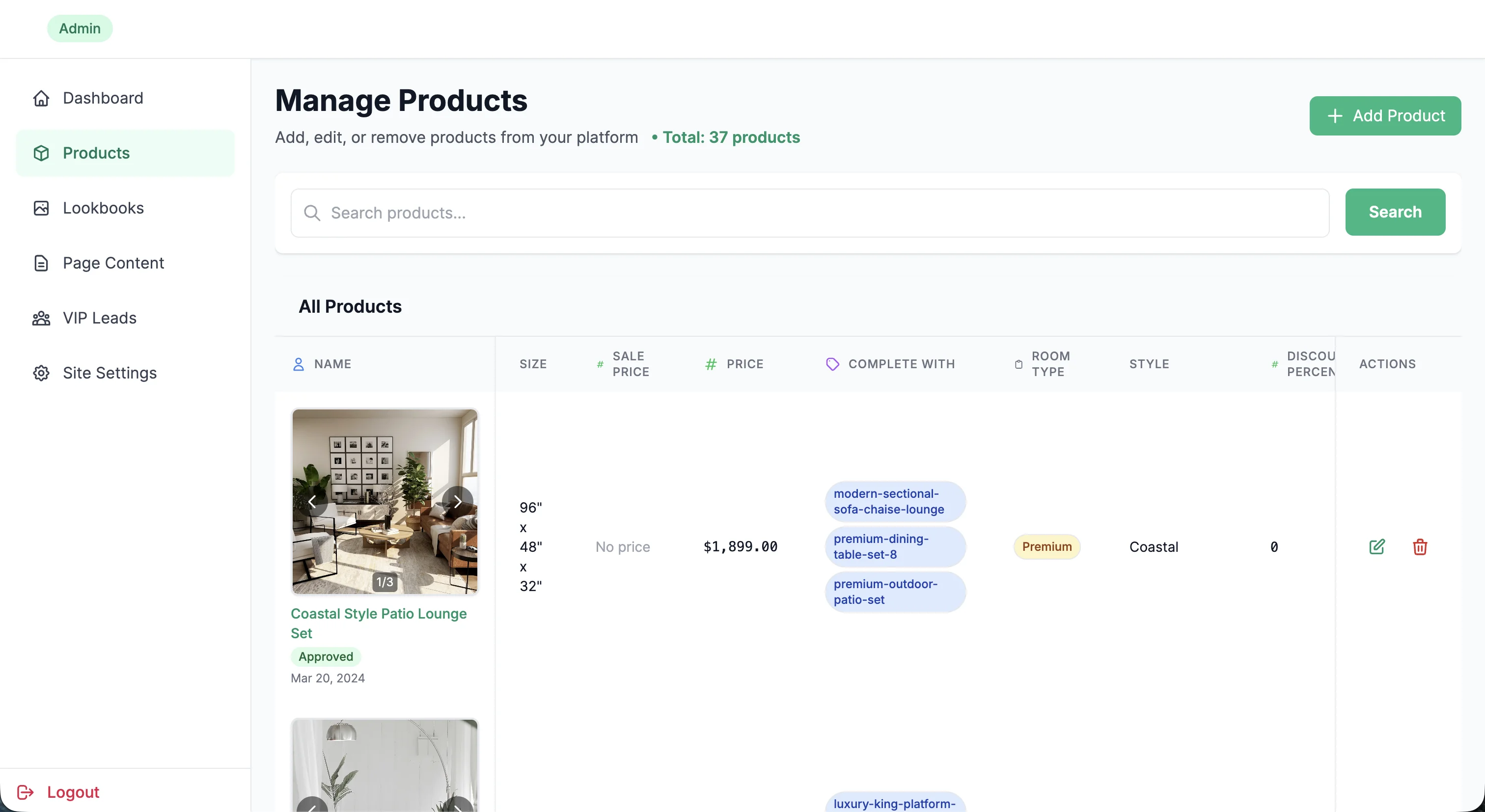The height and width of the screenshot is (812, 1485).
Task: Click the Mar 20, 2024 date
Action: 328,677
